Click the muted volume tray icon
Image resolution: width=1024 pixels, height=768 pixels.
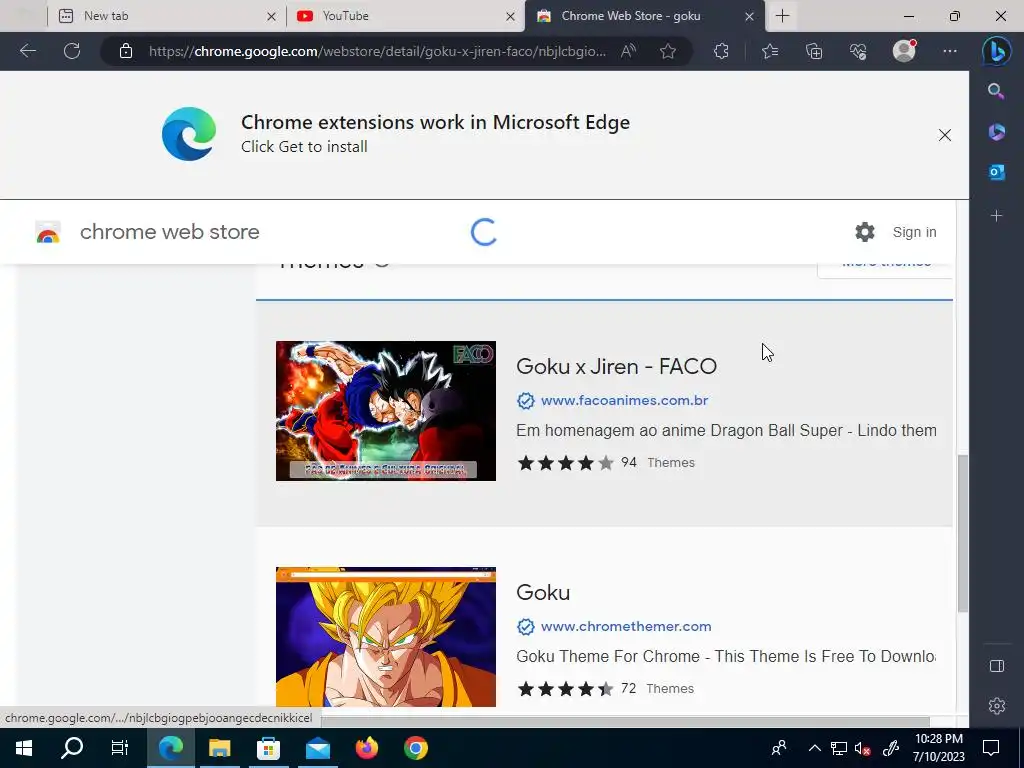[x=862, y=748]
